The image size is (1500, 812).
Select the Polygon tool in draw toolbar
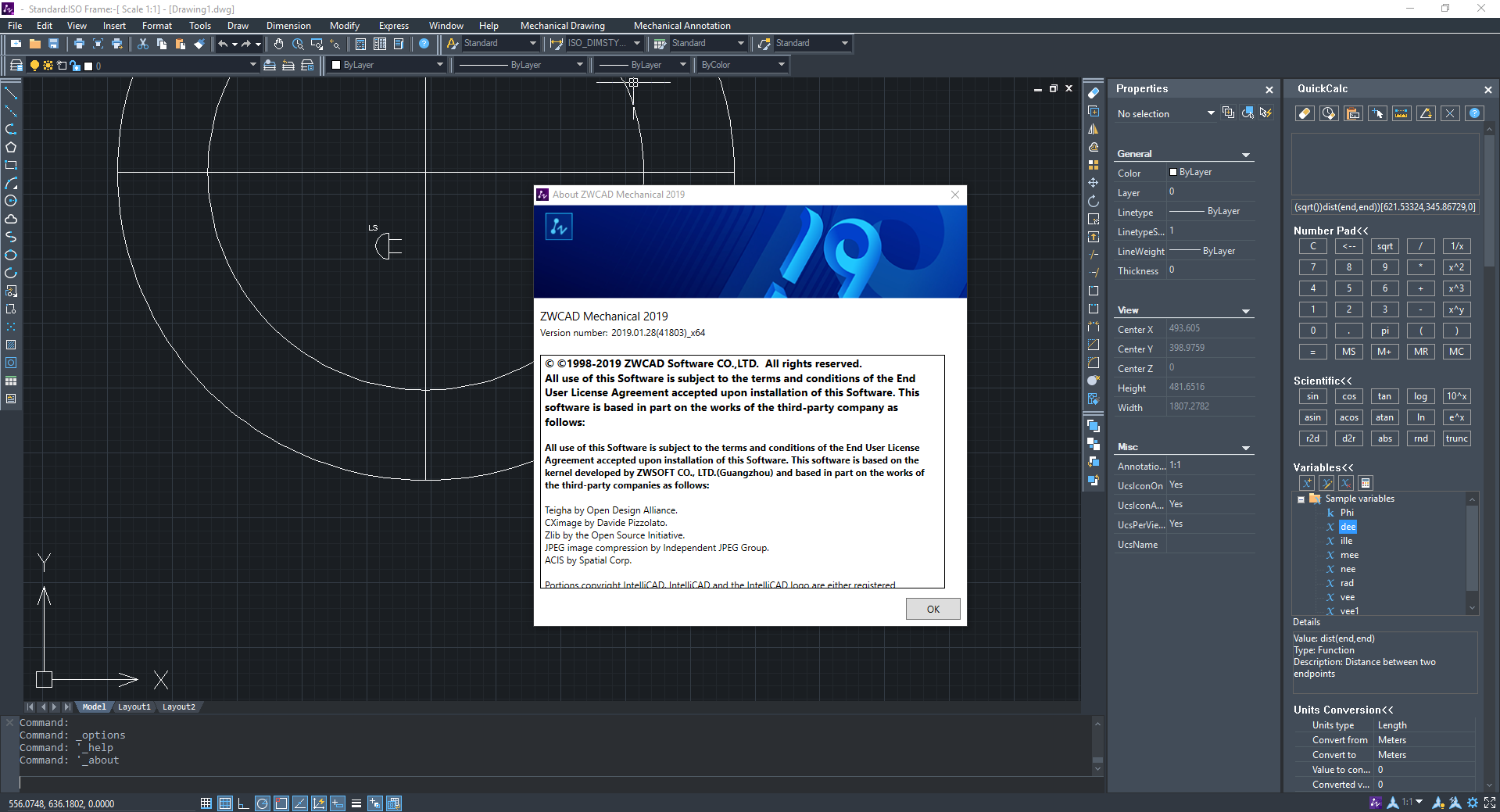(x=11, y=147)
